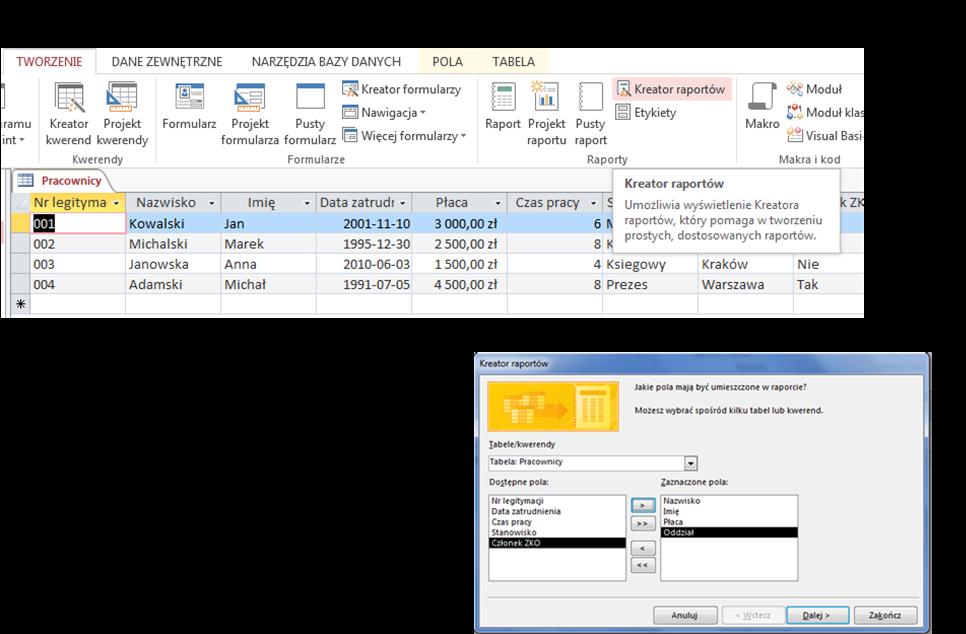Screen dimensions: 966x634
Task: Click the Warszawa cell in row 004
Action: tap(745, 285)
